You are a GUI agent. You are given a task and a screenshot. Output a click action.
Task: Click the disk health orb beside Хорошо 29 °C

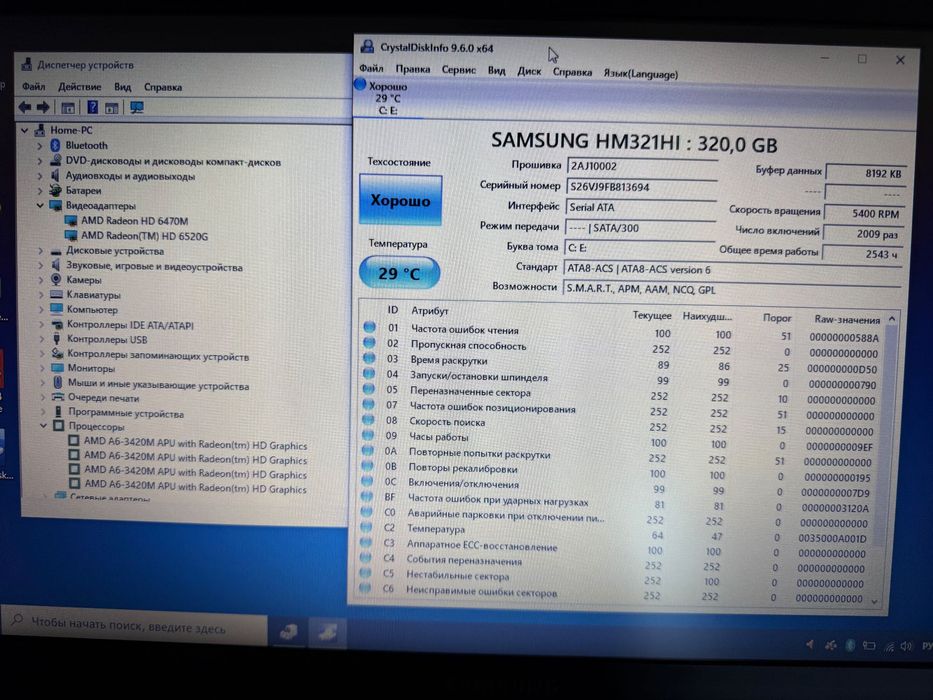coord(360,84)
